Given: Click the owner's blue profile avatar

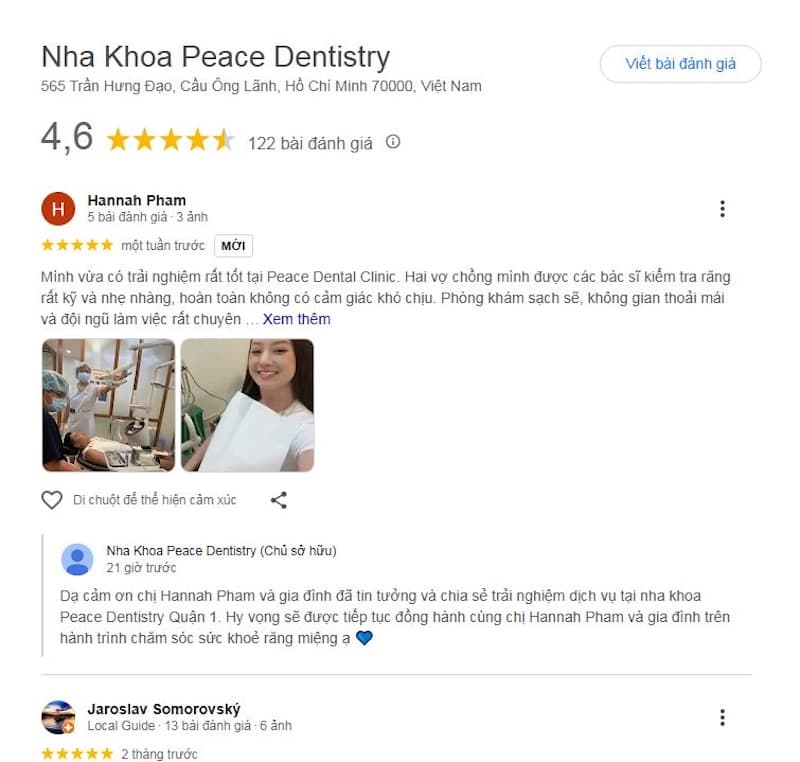Looking at the screenshot, I should [77, 559].
